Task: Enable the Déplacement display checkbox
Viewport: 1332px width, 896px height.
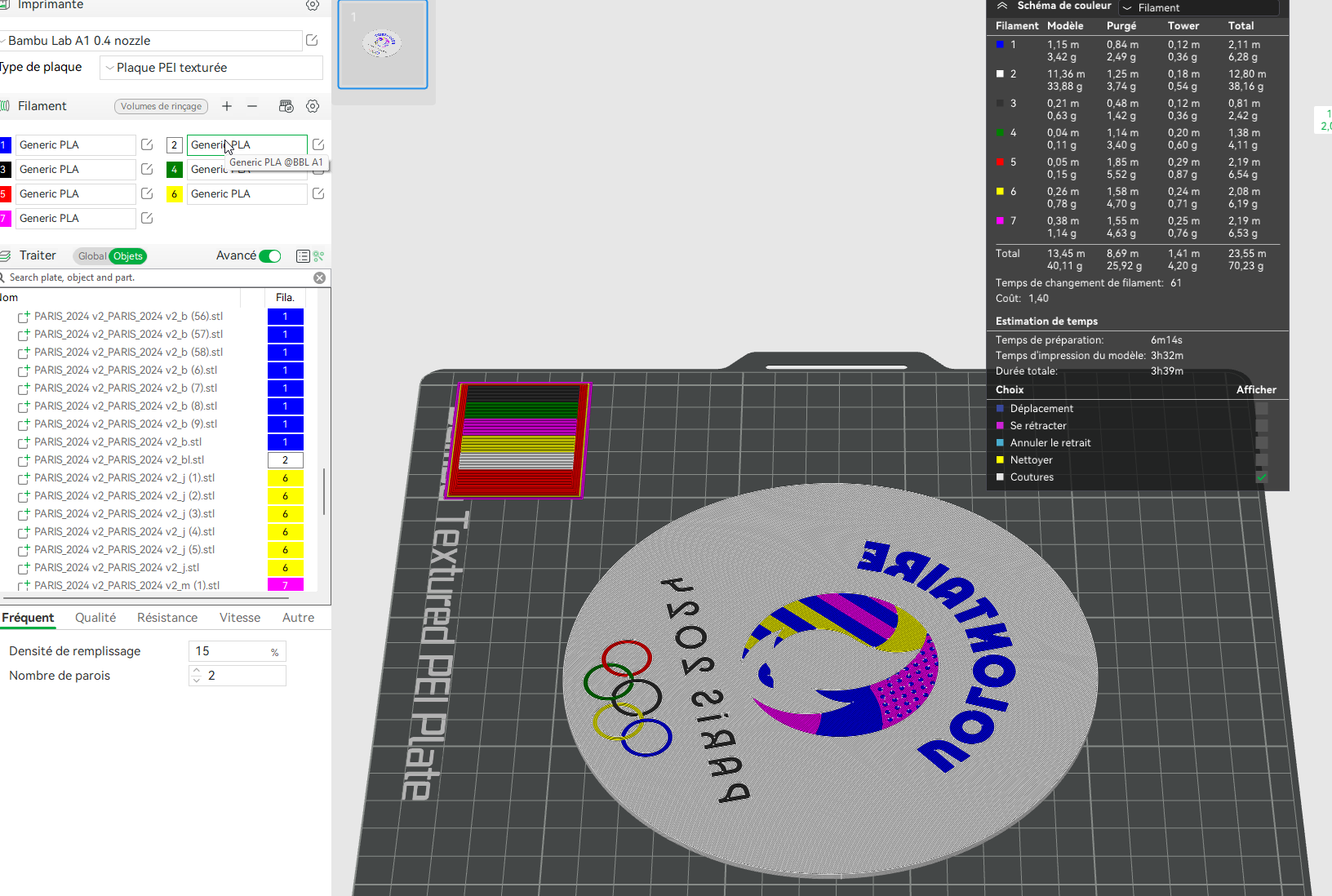Action: [1262, 409]
